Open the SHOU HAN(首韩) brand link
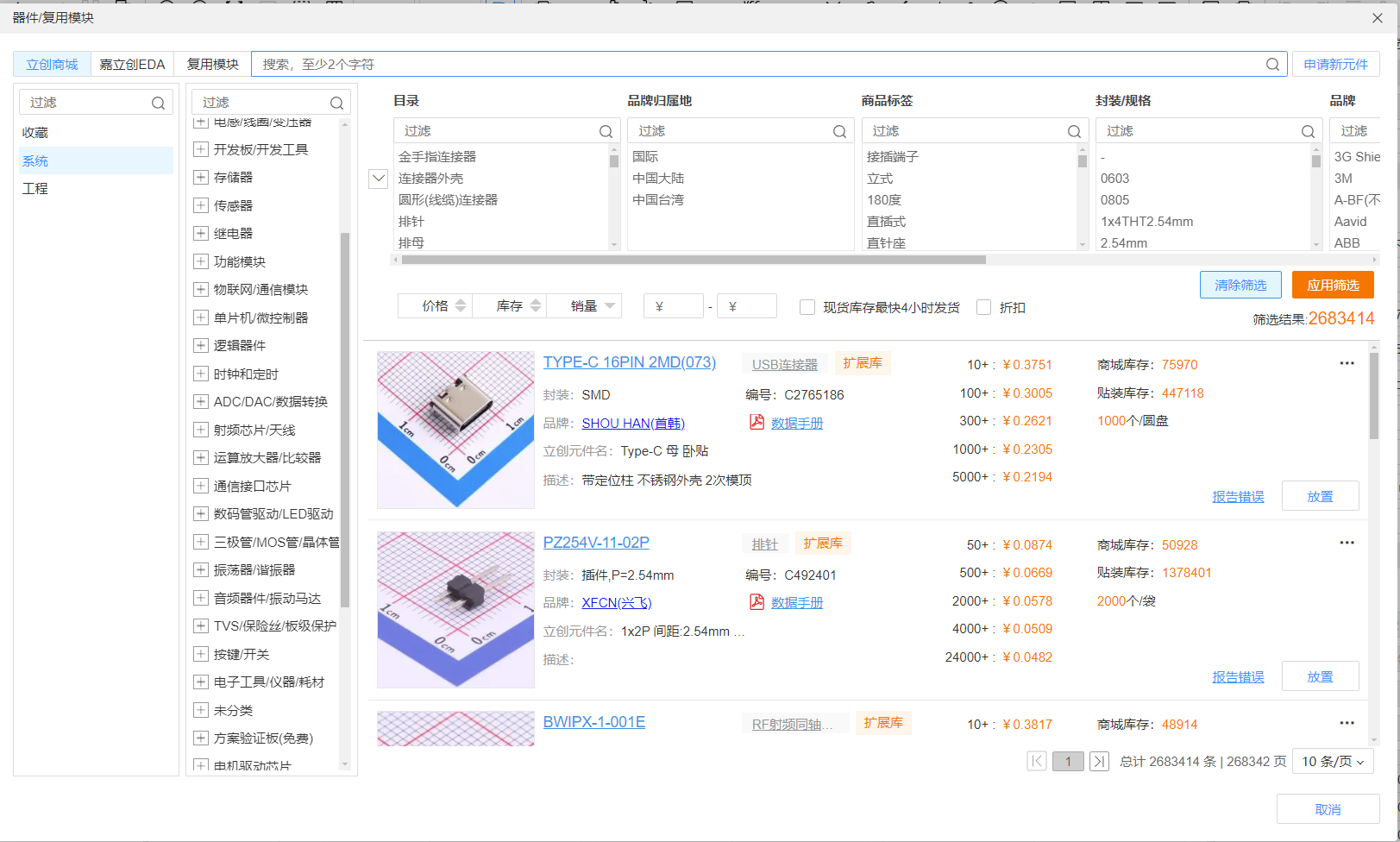Image resolution: width=1400 pixels, height=842 pixels. point(633,423)
